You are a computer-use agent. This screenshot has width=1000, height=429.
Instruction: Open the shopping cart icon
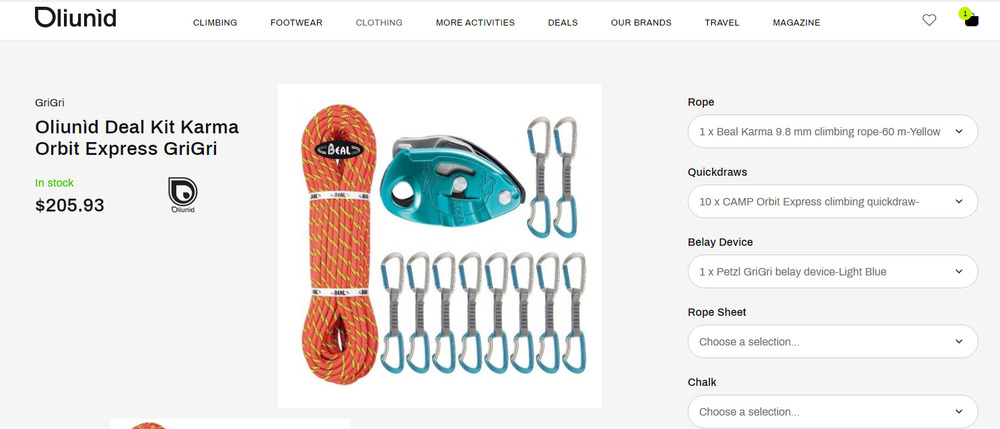[x=971, y=21]
